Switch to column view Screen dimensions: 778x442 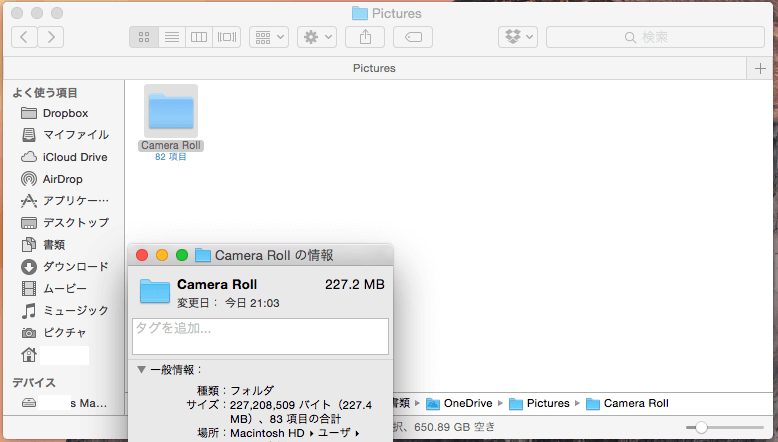[199, 37]
